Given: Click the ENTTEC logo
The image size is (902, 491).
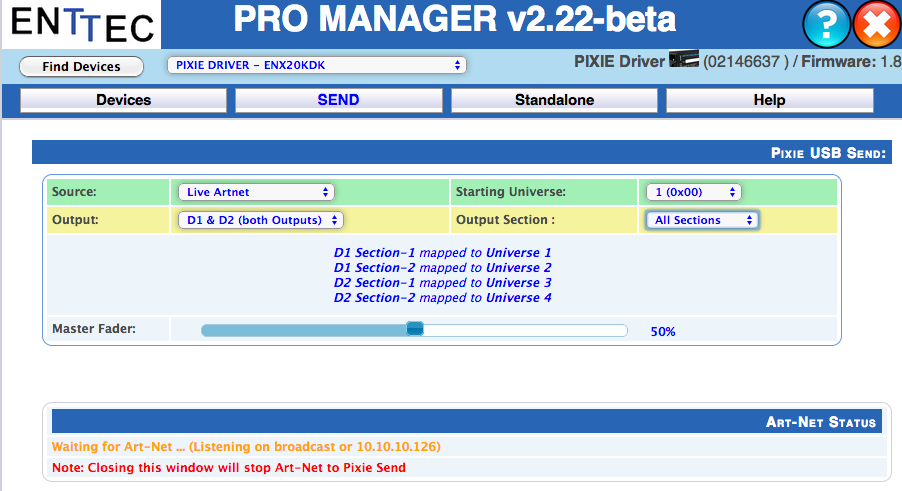Looking at the screenshot, I should click(83, 26).
